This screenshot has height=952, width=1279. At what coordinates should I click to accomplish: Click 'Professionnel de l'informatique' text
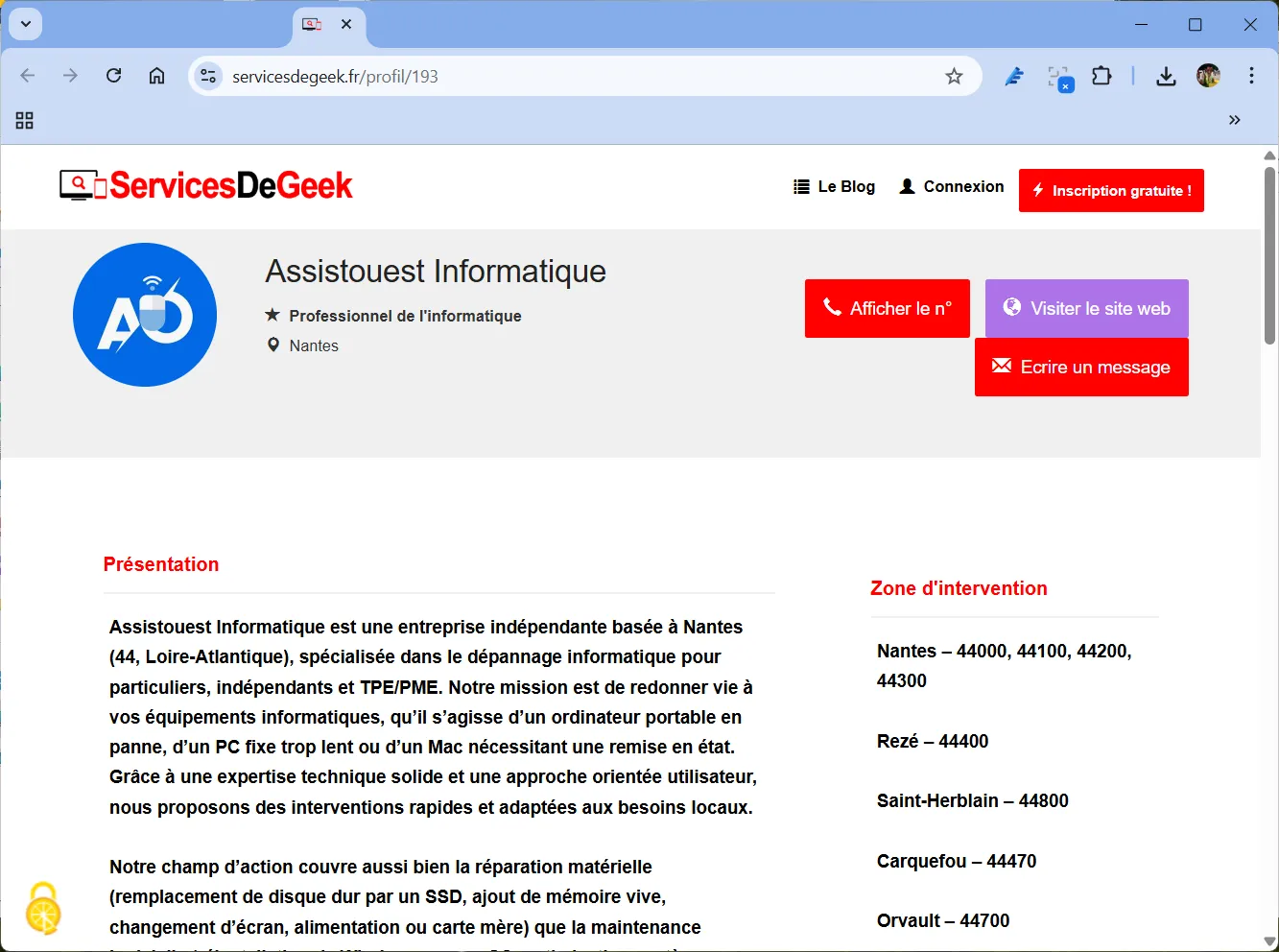[405, 316]
